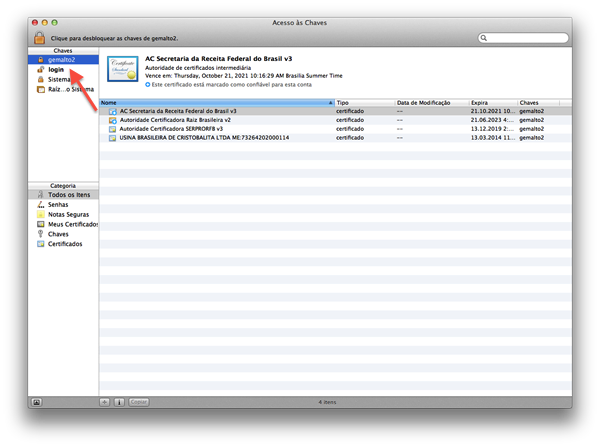Select Autoridade Certificadora Raiz Brasileira v2 row
Screen dimensions: 600x447
click(x=336, y=120)
